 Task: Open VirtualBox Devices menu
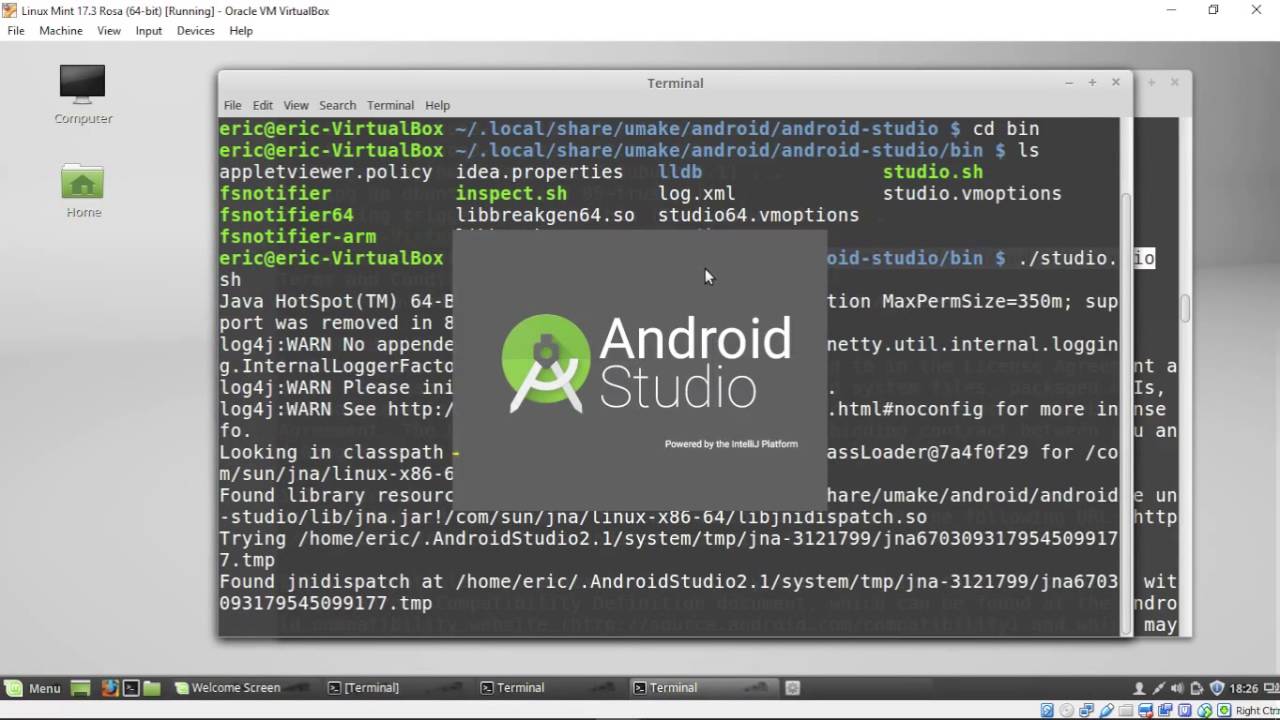196,31
